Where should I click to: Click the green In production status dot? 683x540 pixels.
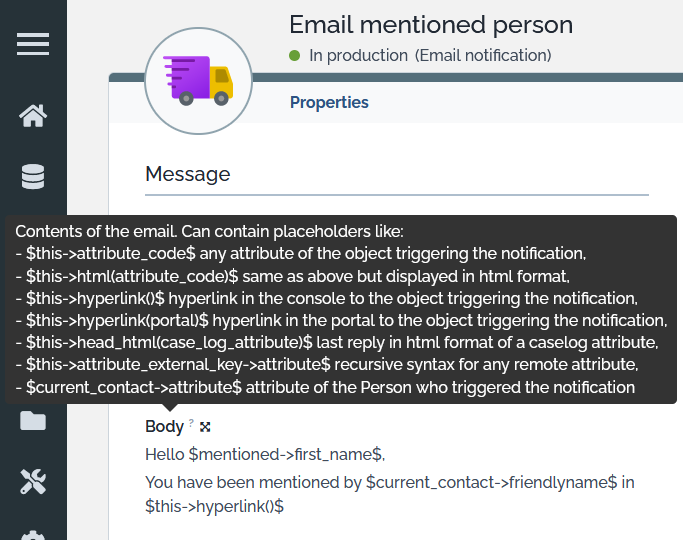[295, 56]
